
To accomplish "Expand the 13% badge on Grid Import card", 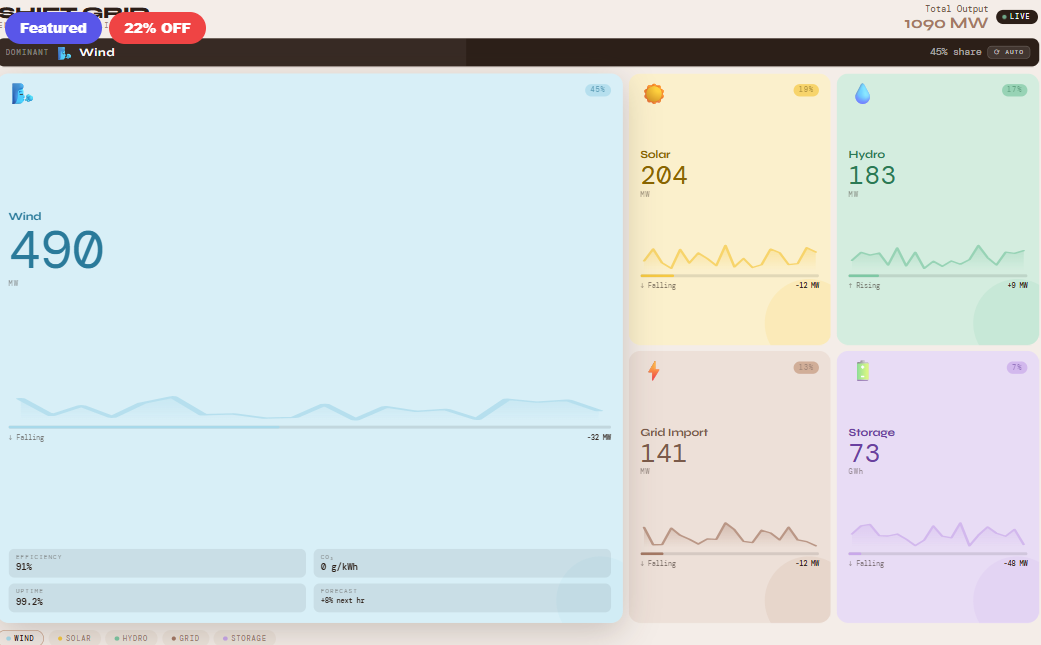I will (808, 367).
